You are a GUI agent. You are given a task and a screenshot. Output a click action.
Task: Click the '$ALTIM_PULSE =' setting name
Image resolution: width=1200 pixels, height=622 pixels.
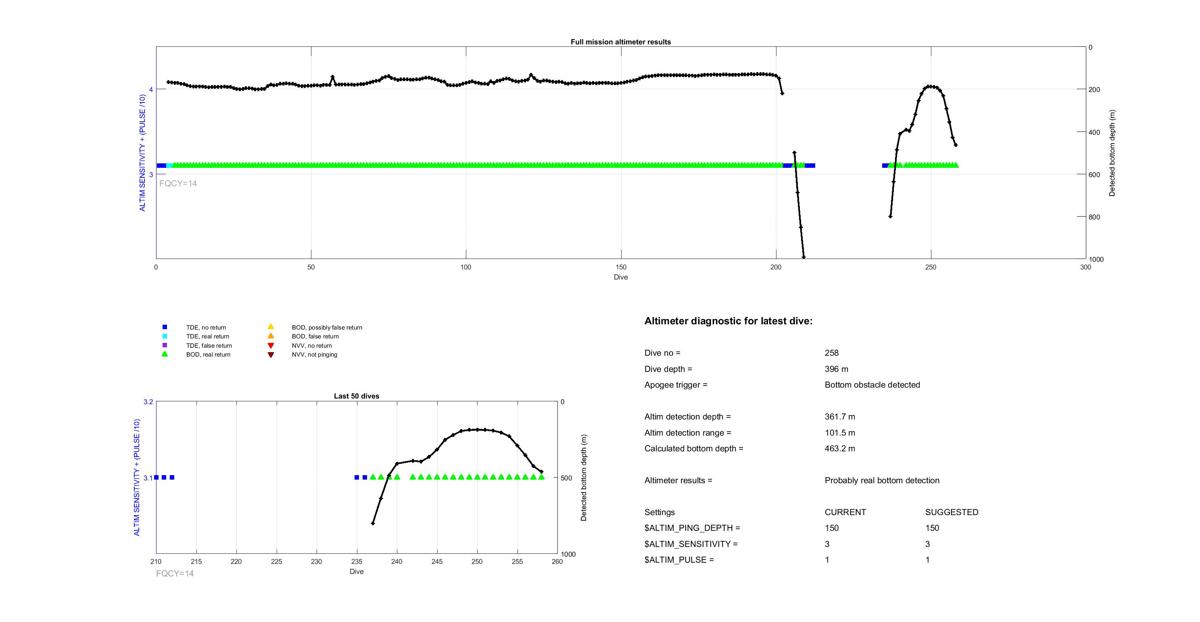tap(680, 560)
